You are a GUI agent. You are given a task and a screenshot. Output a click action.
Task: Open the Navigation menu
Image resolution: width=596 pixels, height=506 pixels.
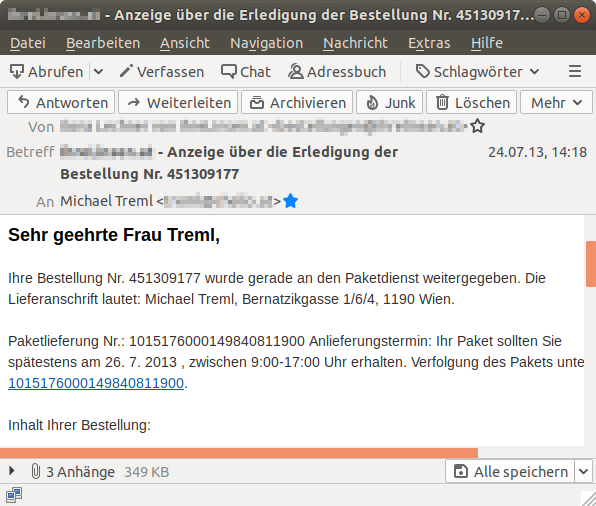click(x=266, y=43)
